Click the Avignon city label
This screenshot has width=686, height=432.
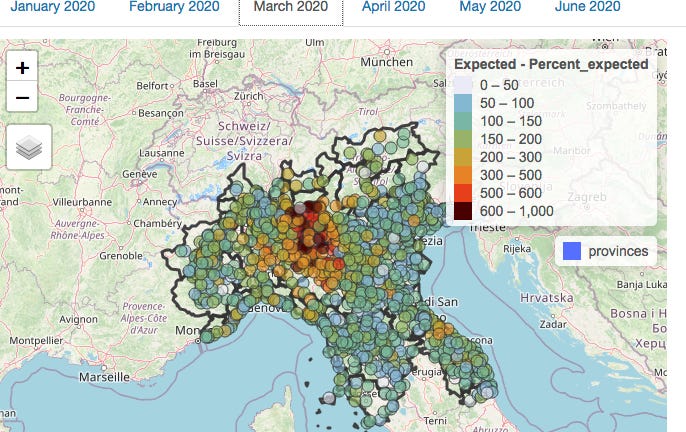click(x=78, y=319)
